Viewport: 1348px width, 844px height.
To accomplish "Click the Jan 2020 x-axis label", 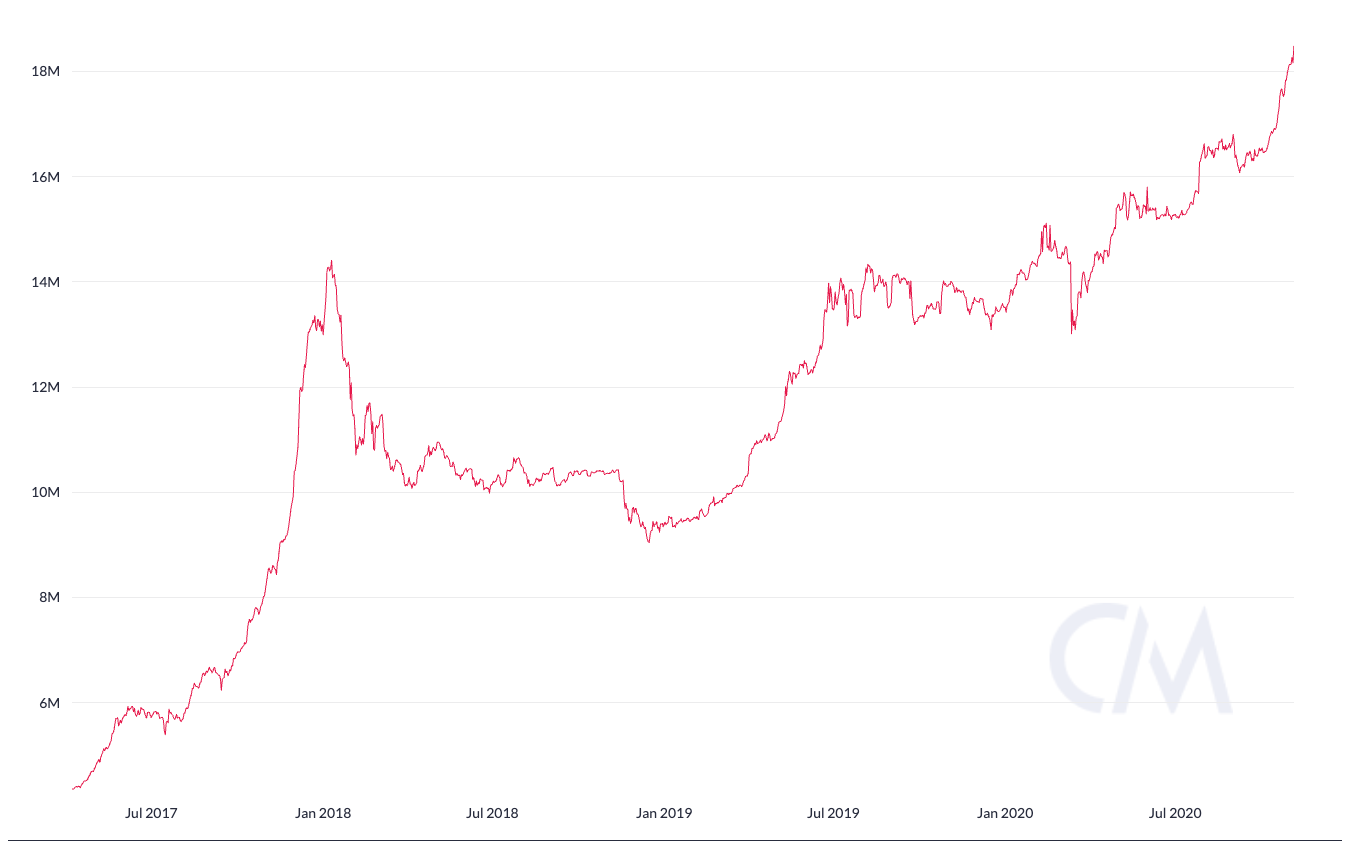I will click(1004, 813).
